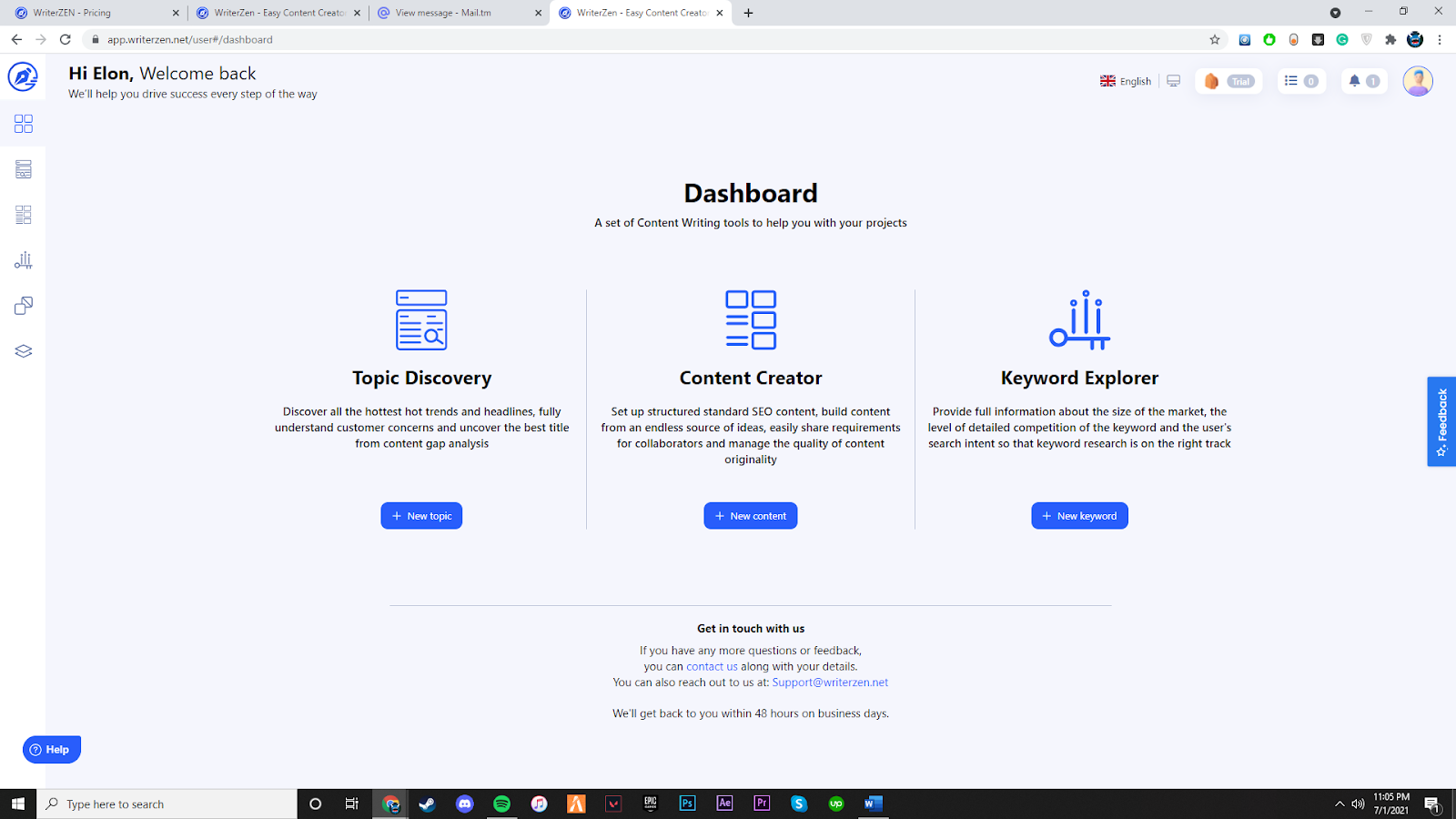This screenshot has width=1456, height=819.
Task: Open the Grammarly extension icon
Action: 1342,39
